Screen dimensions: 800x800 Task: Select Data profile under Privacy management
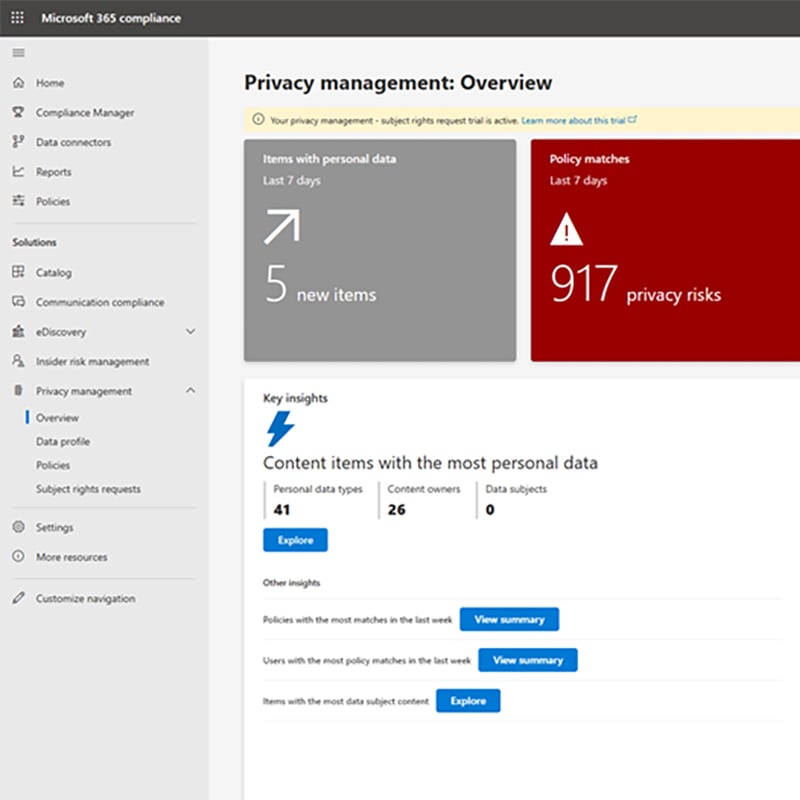coord(63,441)
